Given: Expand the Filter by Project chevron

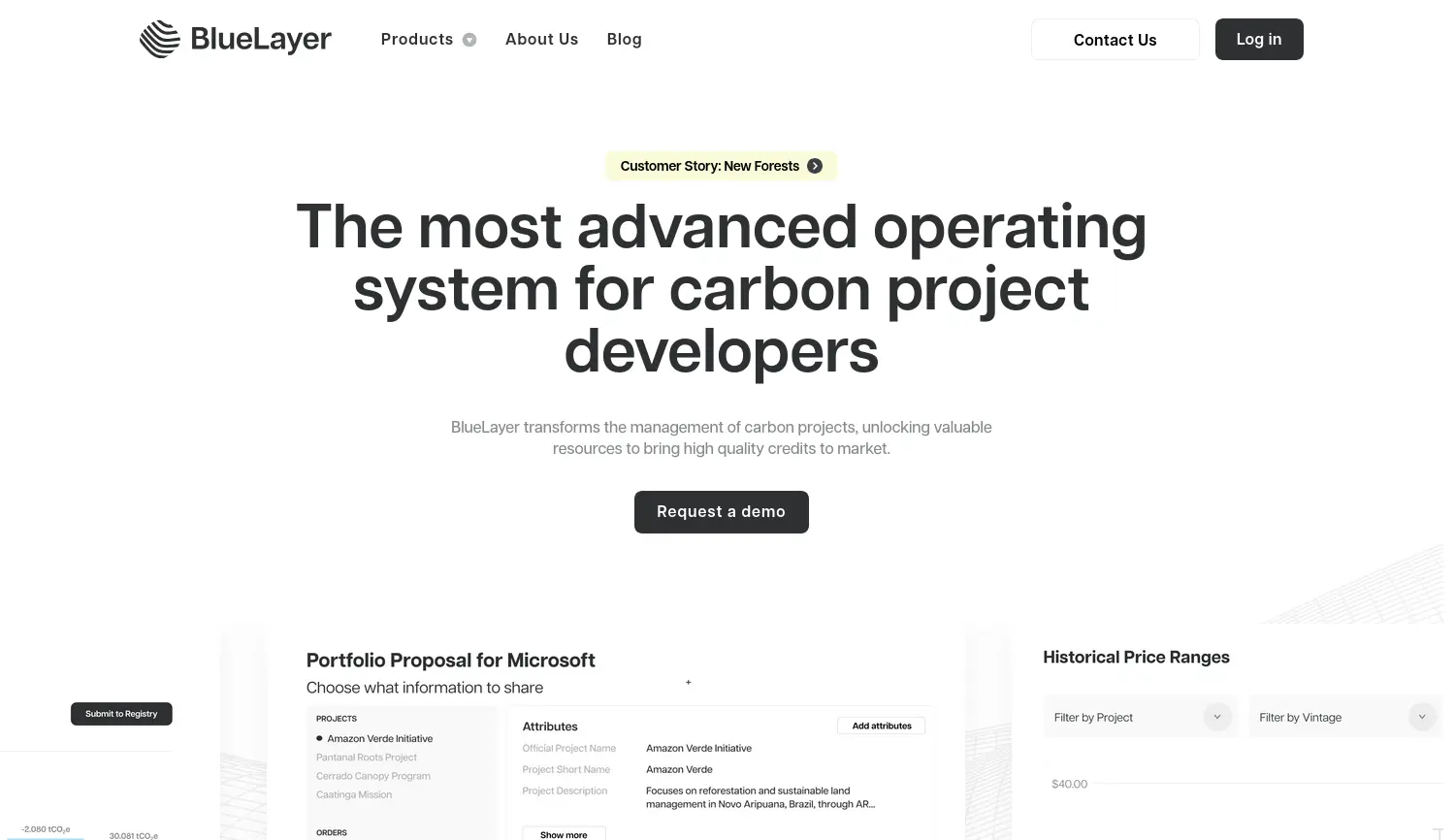Looking at the screenshot, I should [1216, 717].
